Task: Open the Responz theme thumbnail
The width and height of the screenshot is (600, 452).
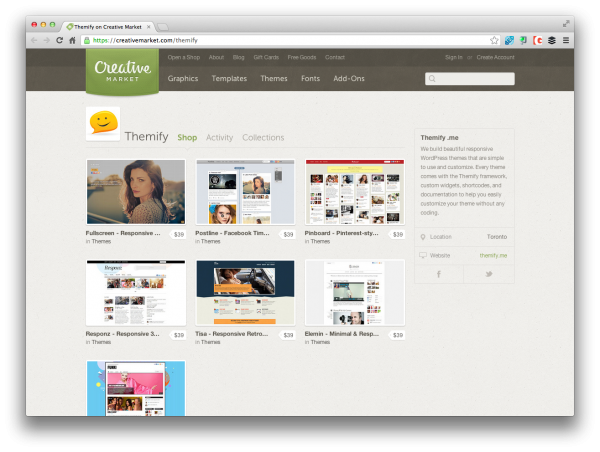Action: [136, 293]
